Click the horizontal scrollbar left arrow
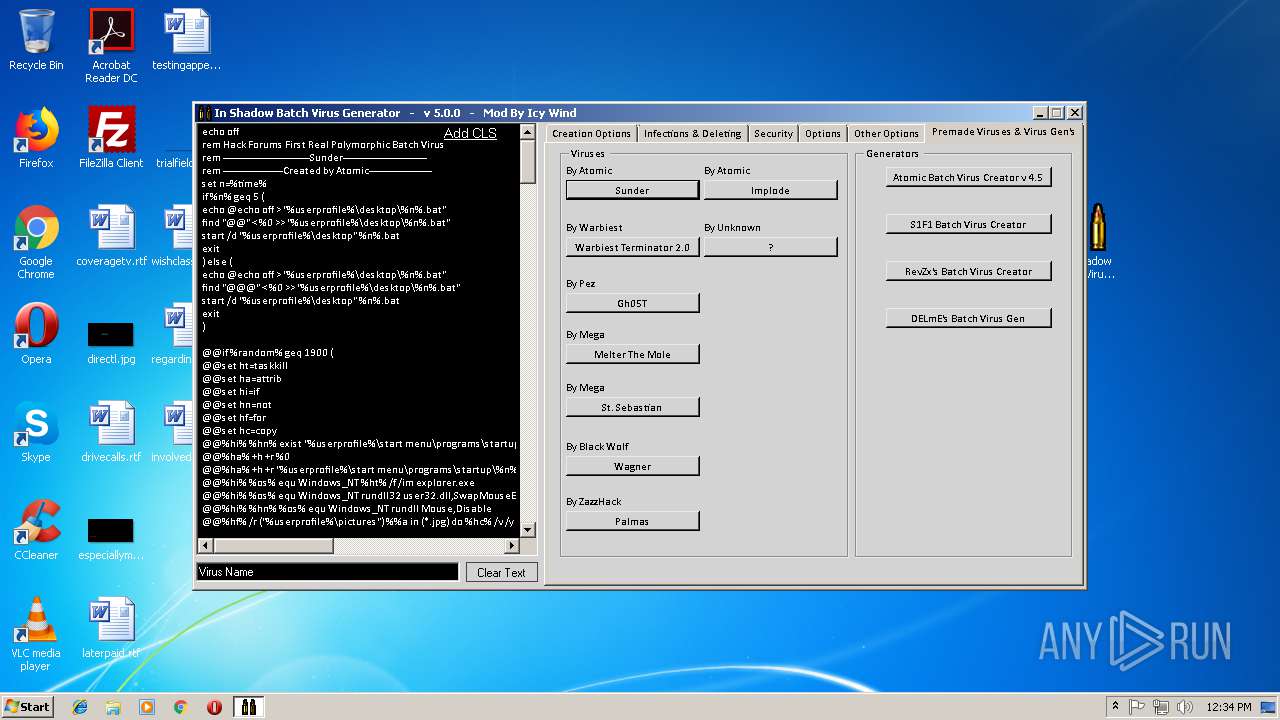This screenshot has width=1280, height=720. (205, 545)
